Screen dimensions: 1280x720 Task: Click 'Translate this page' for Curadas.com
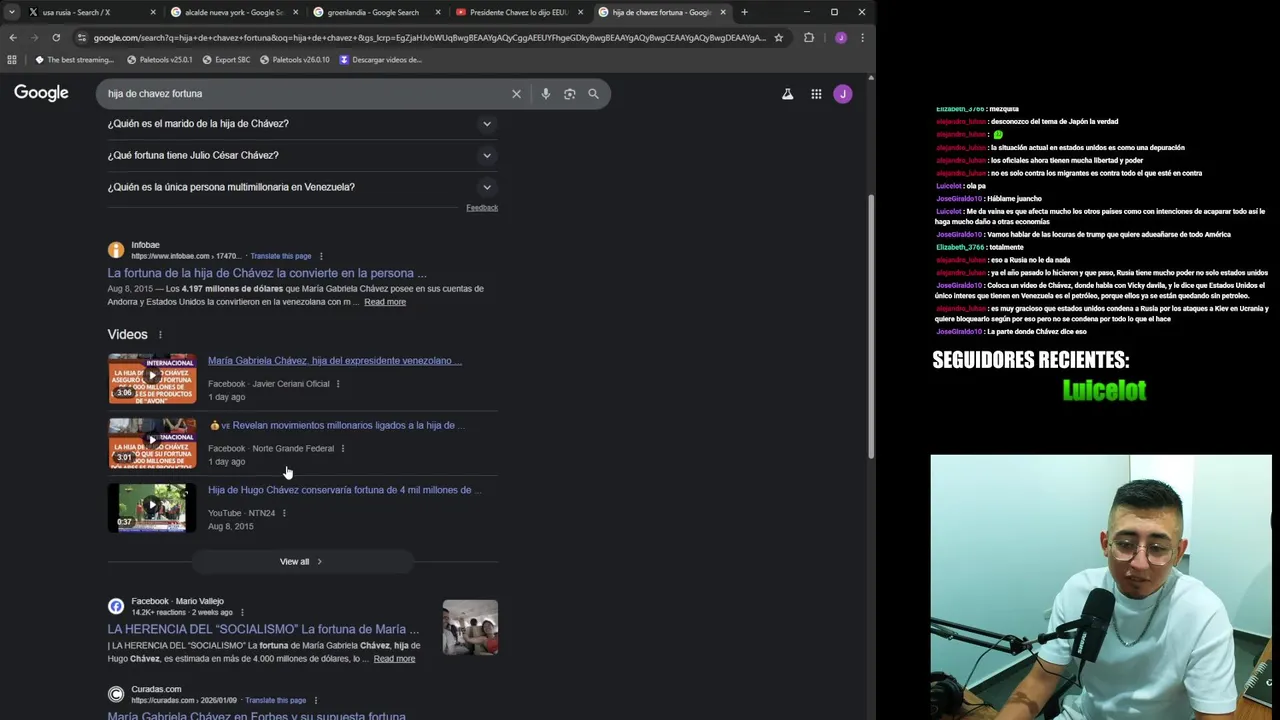[276, 701]
